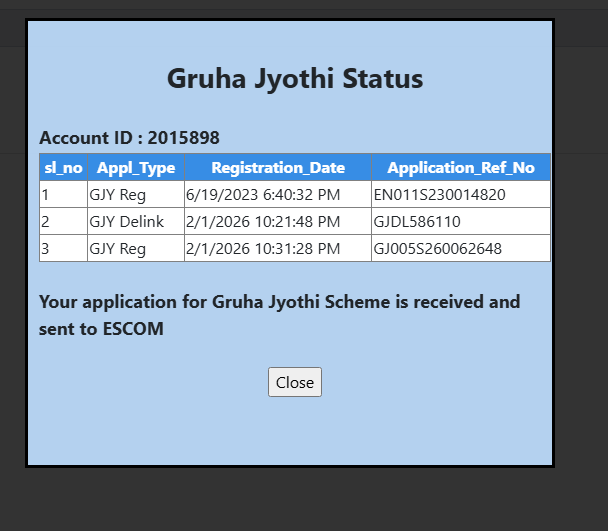Click the GJY Delink cell
This screenshot has width=608, height=531.
pyautogui.click(x=136, y=221)
